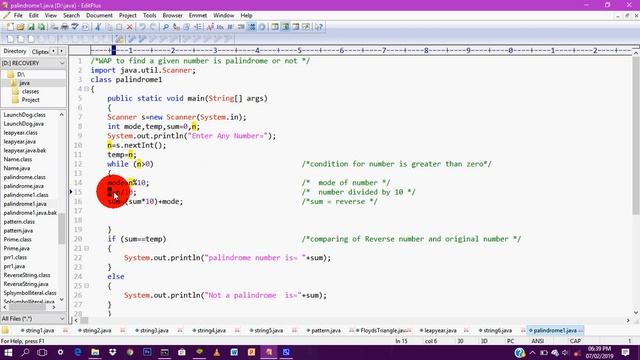The width and height of the screenshot is (640, 360).
Task: Open File Explorer from taskbar
Action: coord(95,352)
